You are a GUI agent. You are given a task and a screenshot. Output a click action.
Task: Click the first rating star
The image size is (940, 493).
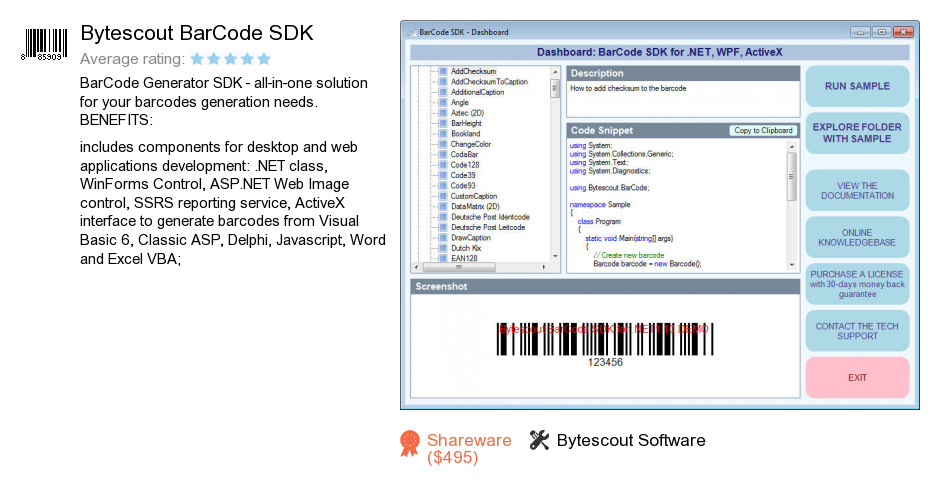197,59
